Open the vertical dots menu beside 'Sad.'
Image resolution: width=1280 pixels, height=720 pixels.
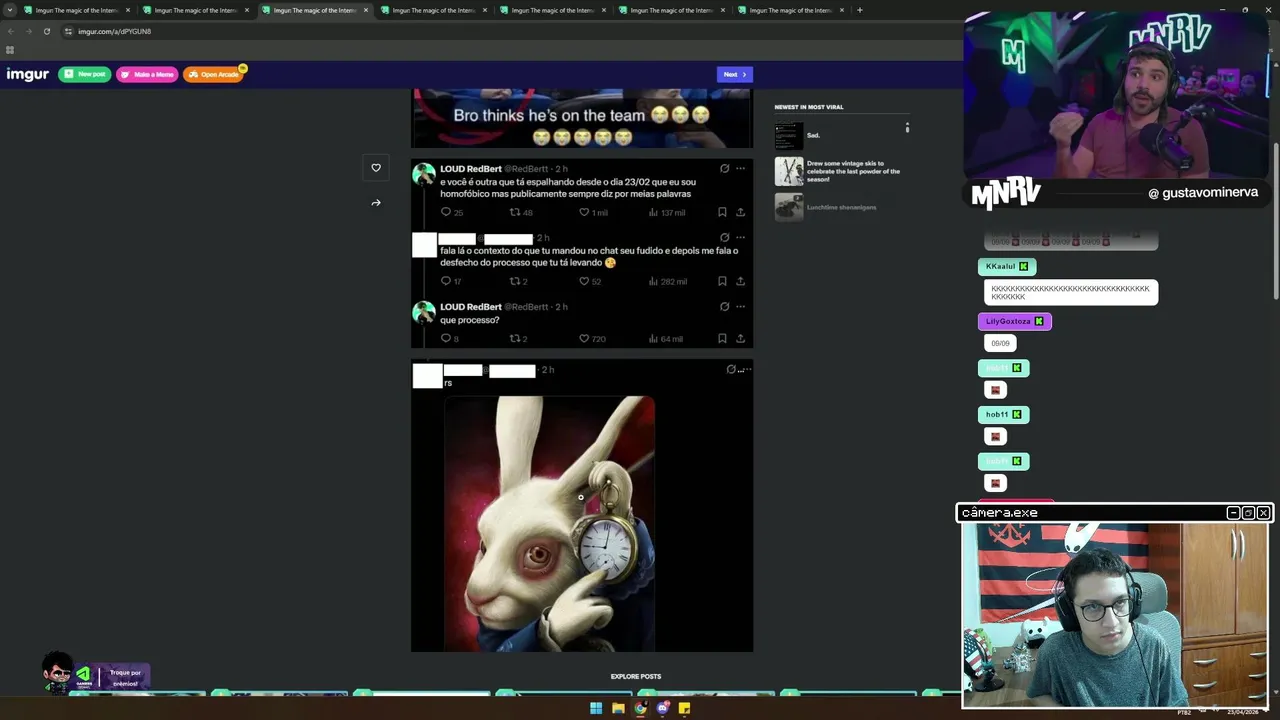(907, 128)
